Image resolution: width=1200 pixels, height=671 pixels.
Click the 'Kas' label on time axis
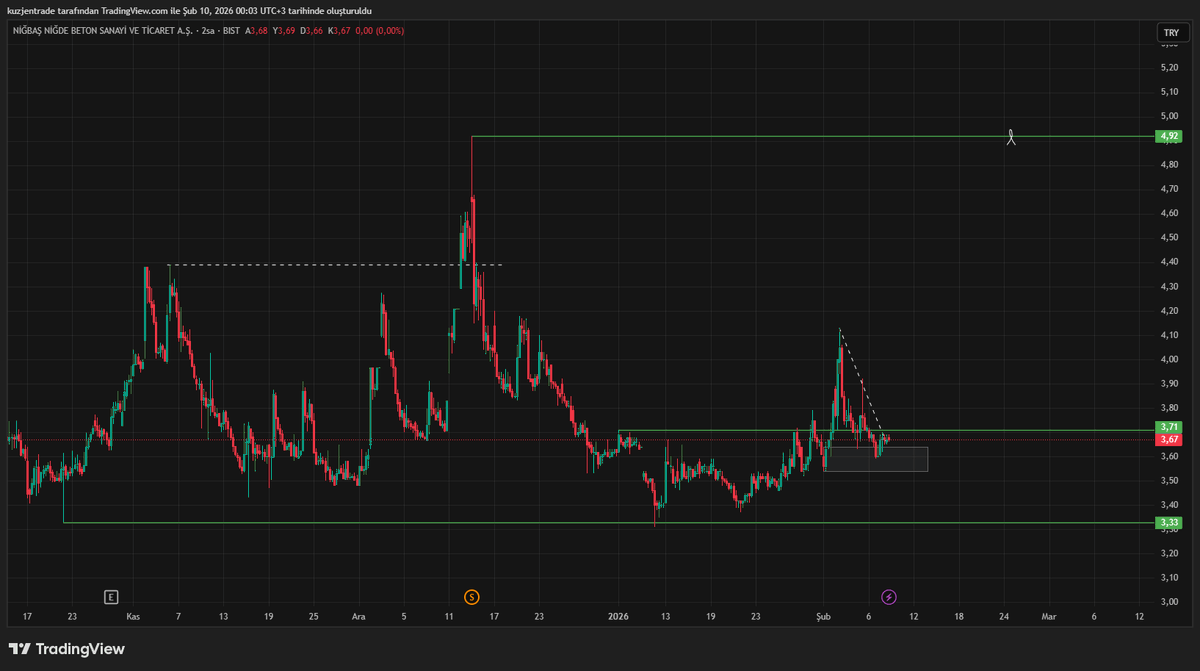[x=132, y=617]
